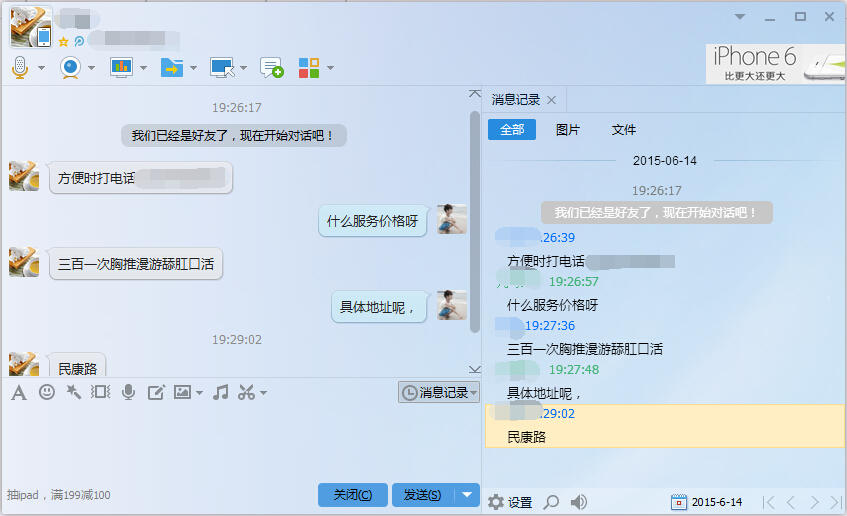Expand apps grid dropdown arrow
Image resolution: width=847 pixels, height=516 pixels.
[330, 68]
